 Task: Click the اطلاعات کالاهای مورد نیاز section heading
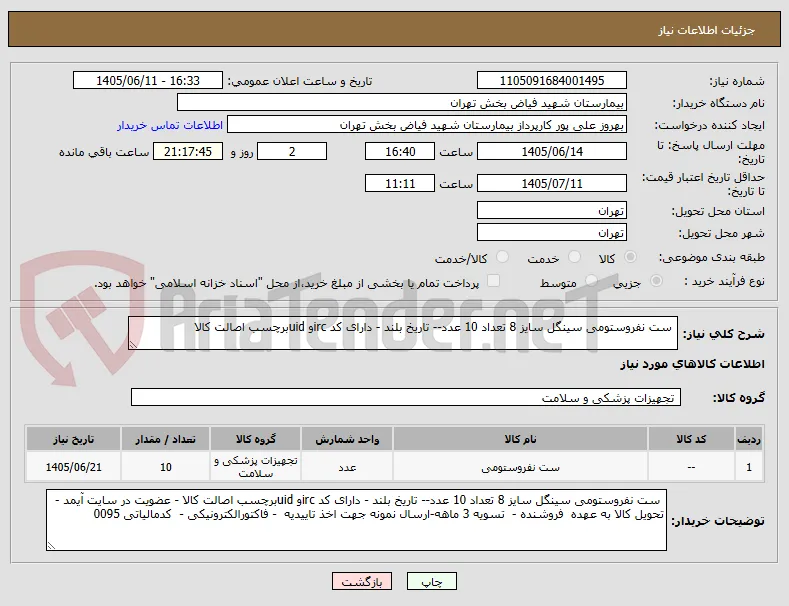(692, 364)
